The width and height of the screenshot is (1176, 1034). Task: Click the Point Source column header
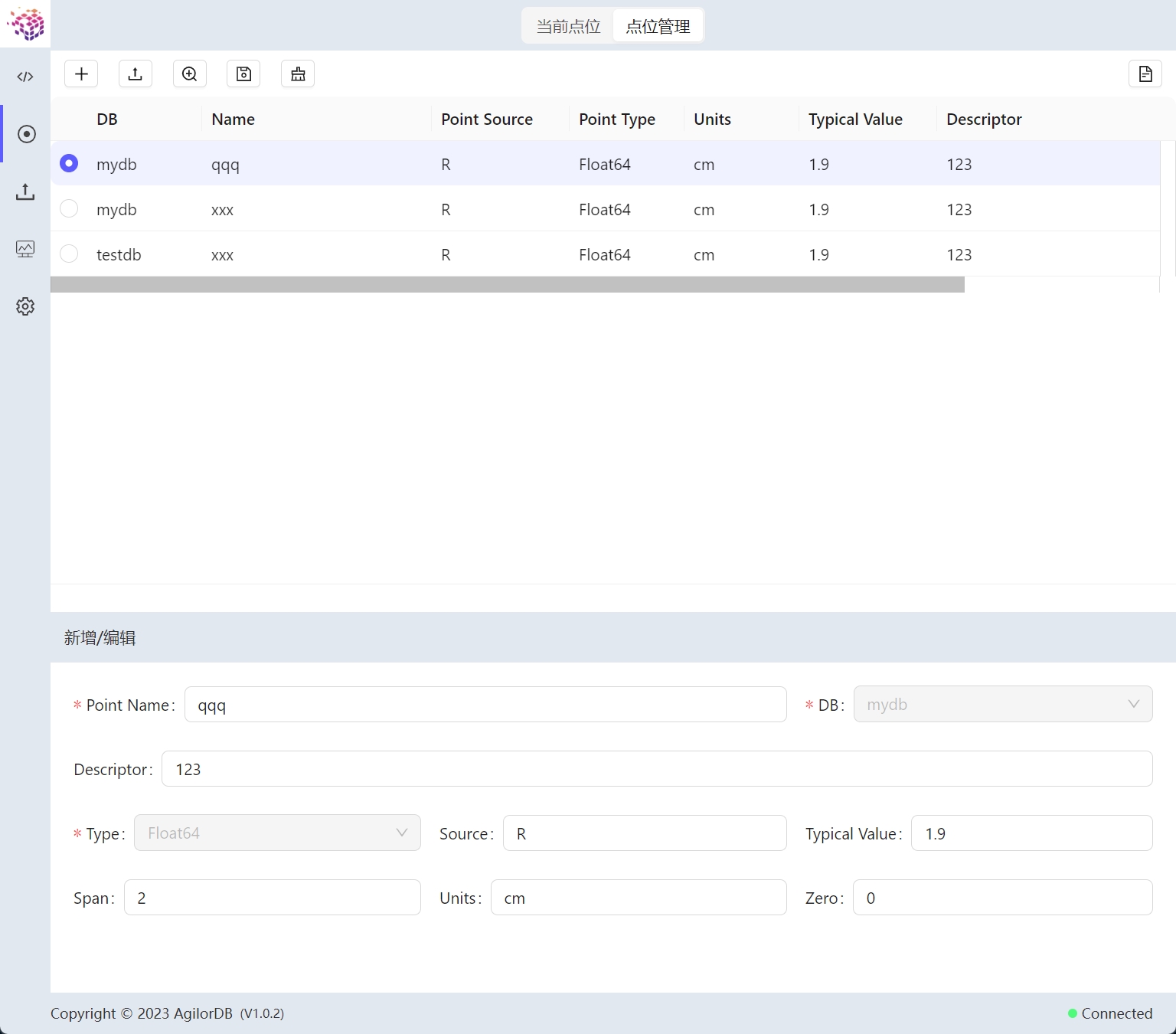(487, 119)
